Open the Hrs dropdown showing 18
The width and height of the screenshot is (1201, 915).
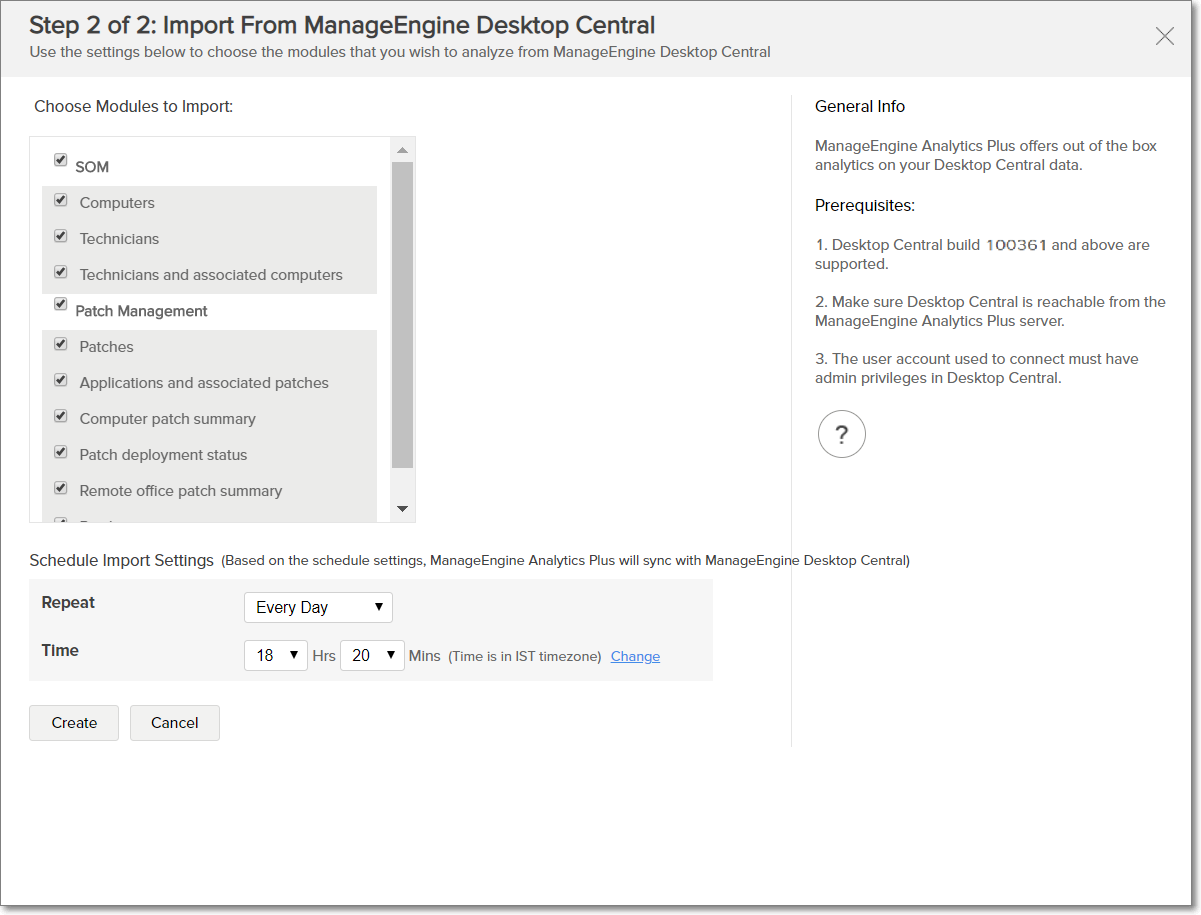(276, 655)
